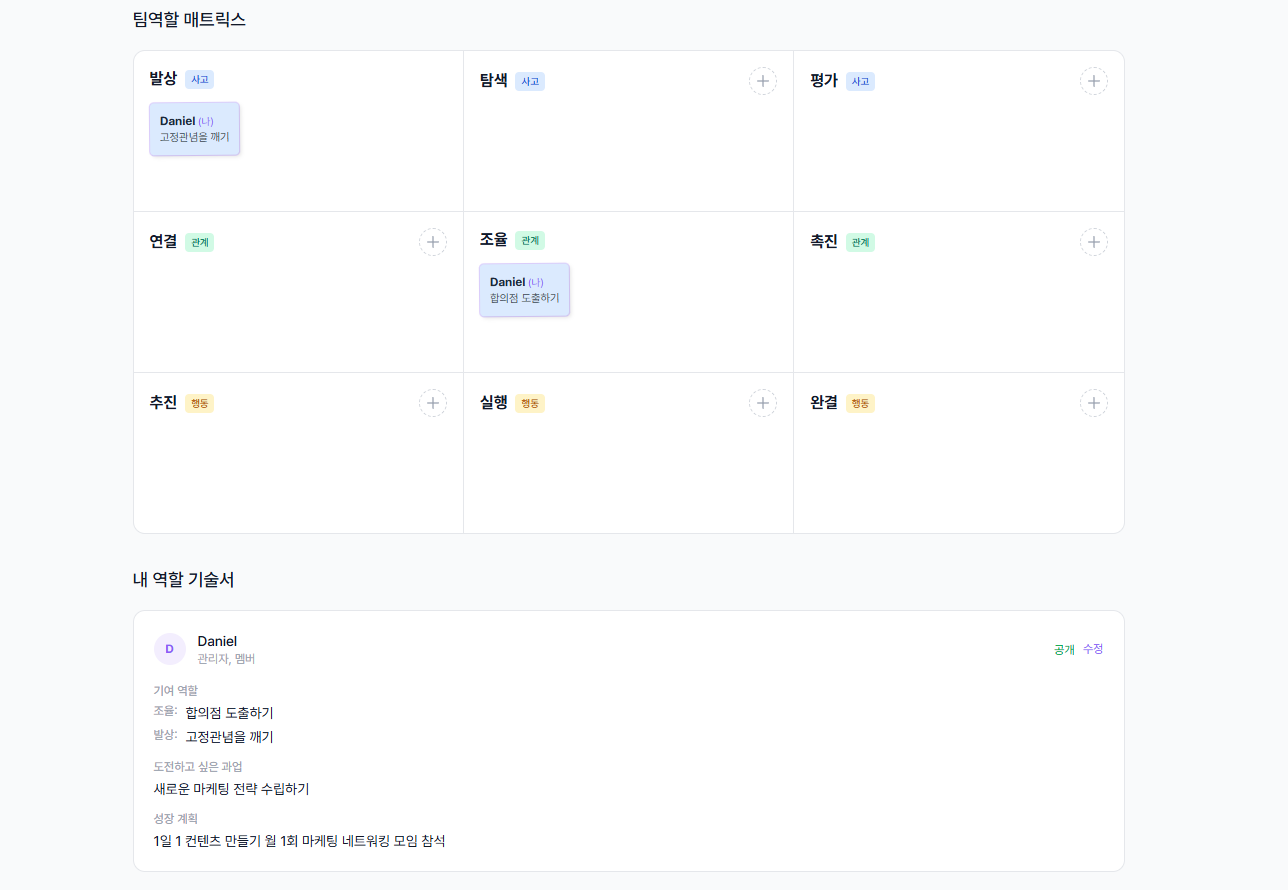Add a role in the 완결 cell
1288x890 pixels.
point(1094,403)
